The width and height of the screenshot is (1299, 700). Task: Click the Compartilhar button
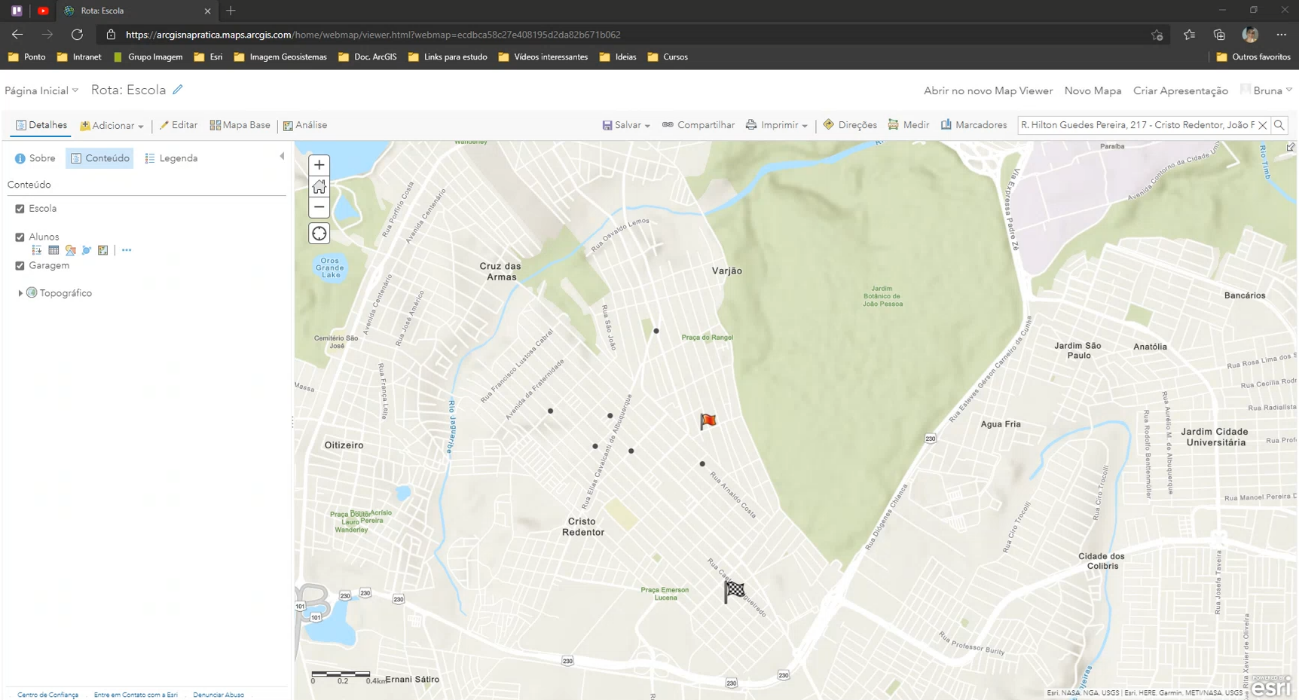pos(698,125)
